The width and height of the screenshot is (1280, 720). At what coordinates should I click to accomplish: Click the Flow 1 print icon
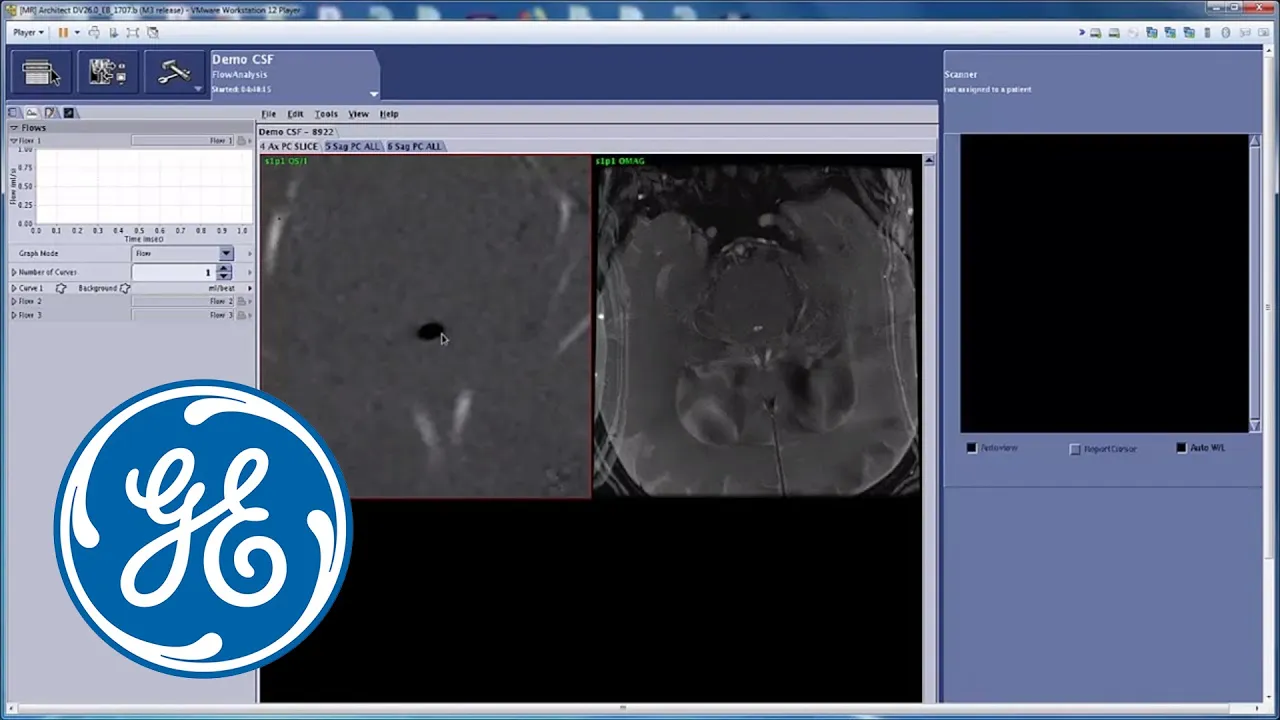(240, 141)
